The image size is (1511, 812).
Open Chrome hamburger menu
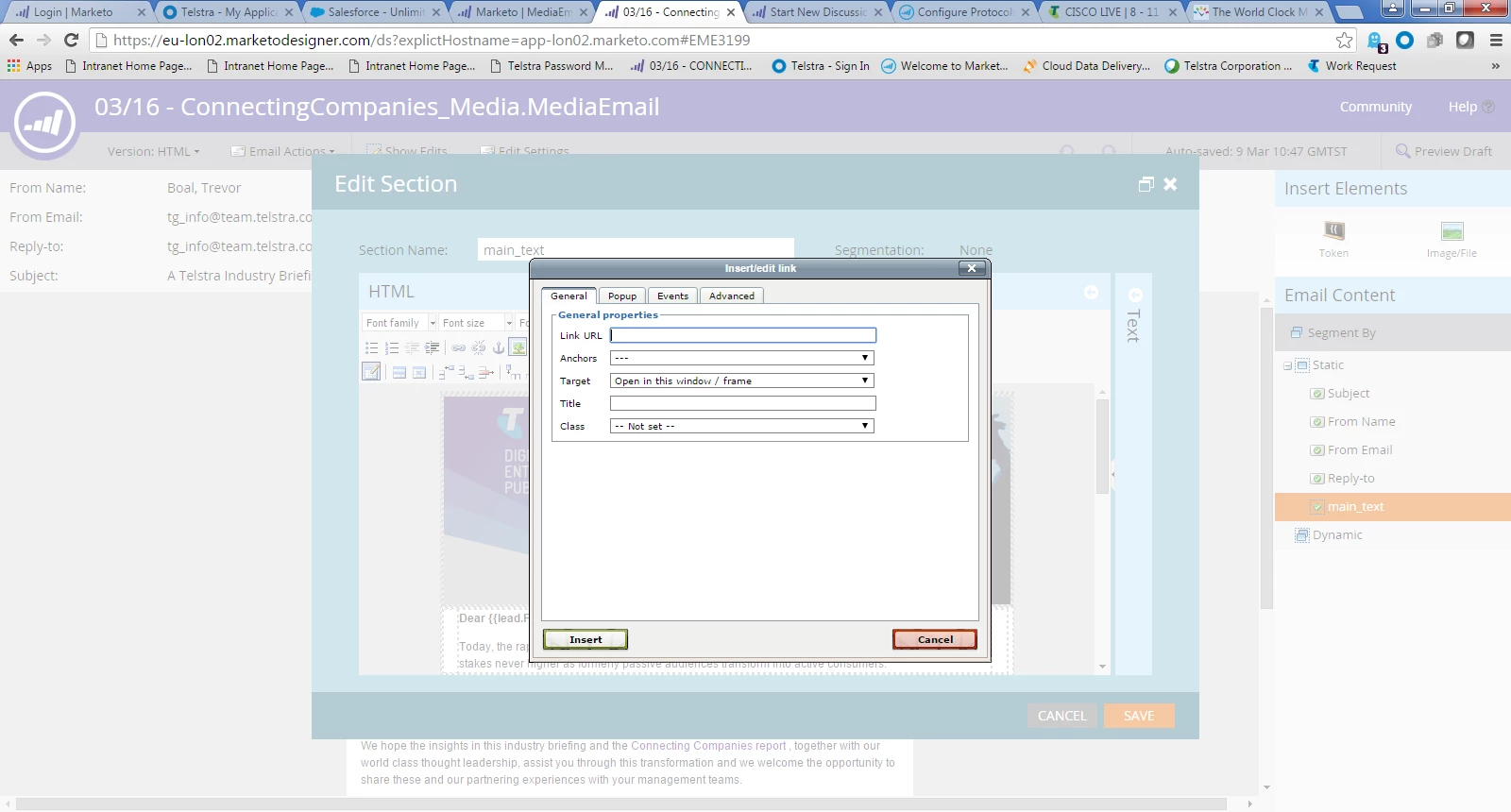1496,40
